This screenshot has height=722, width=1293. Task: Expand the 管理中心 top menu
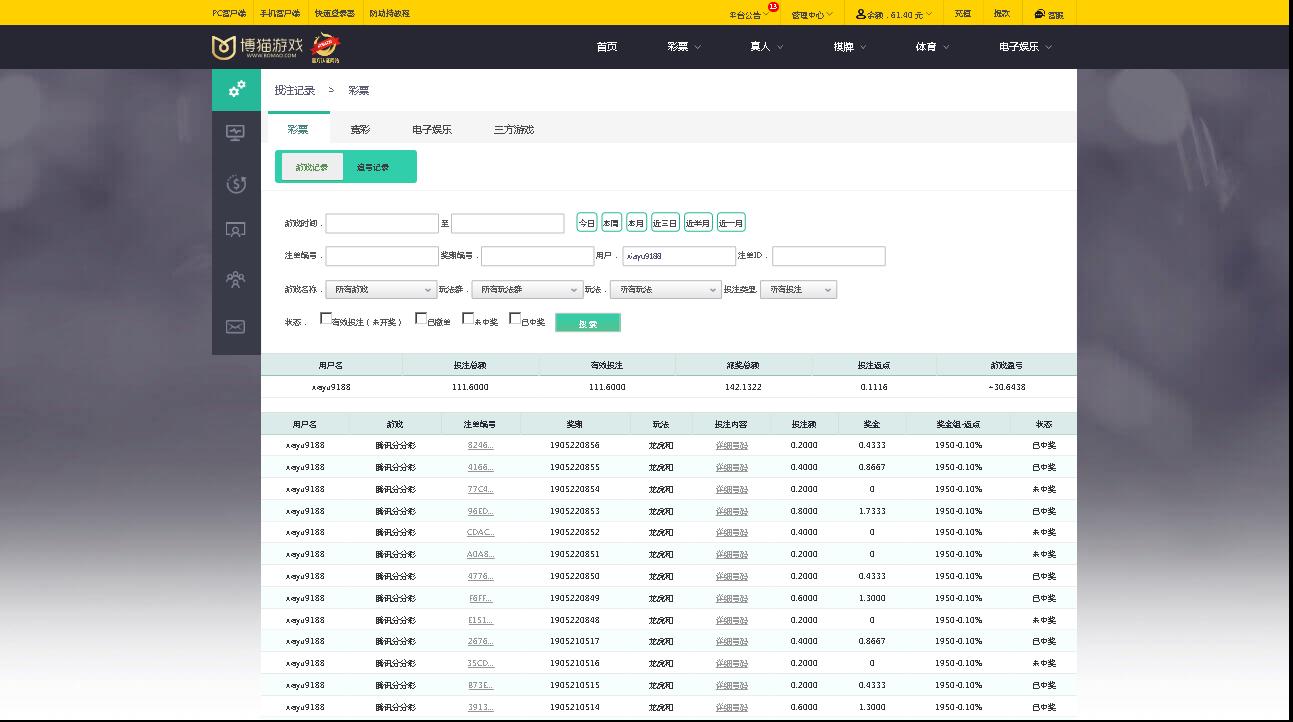point(811,15)
